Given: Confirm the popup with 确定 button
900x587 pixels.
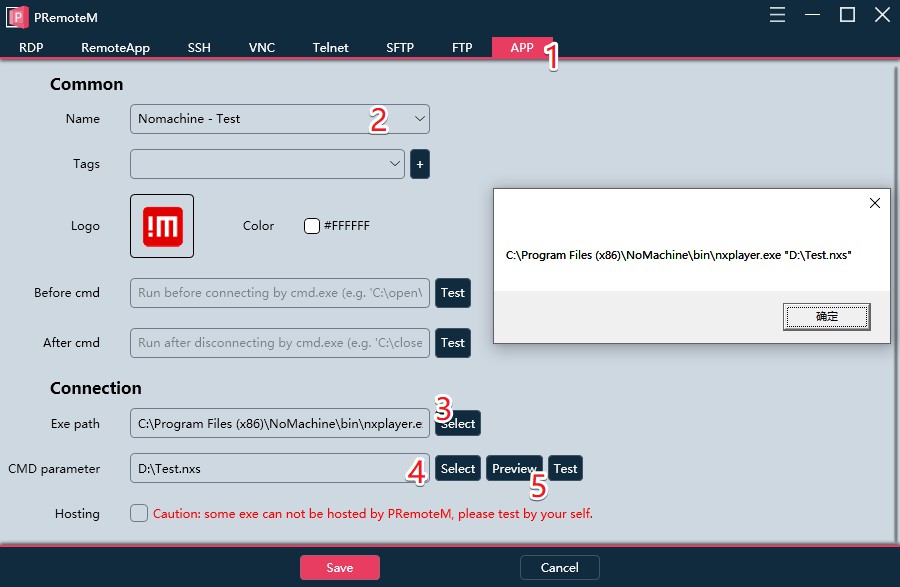Looking at the screenshot, I should [827, 317].
